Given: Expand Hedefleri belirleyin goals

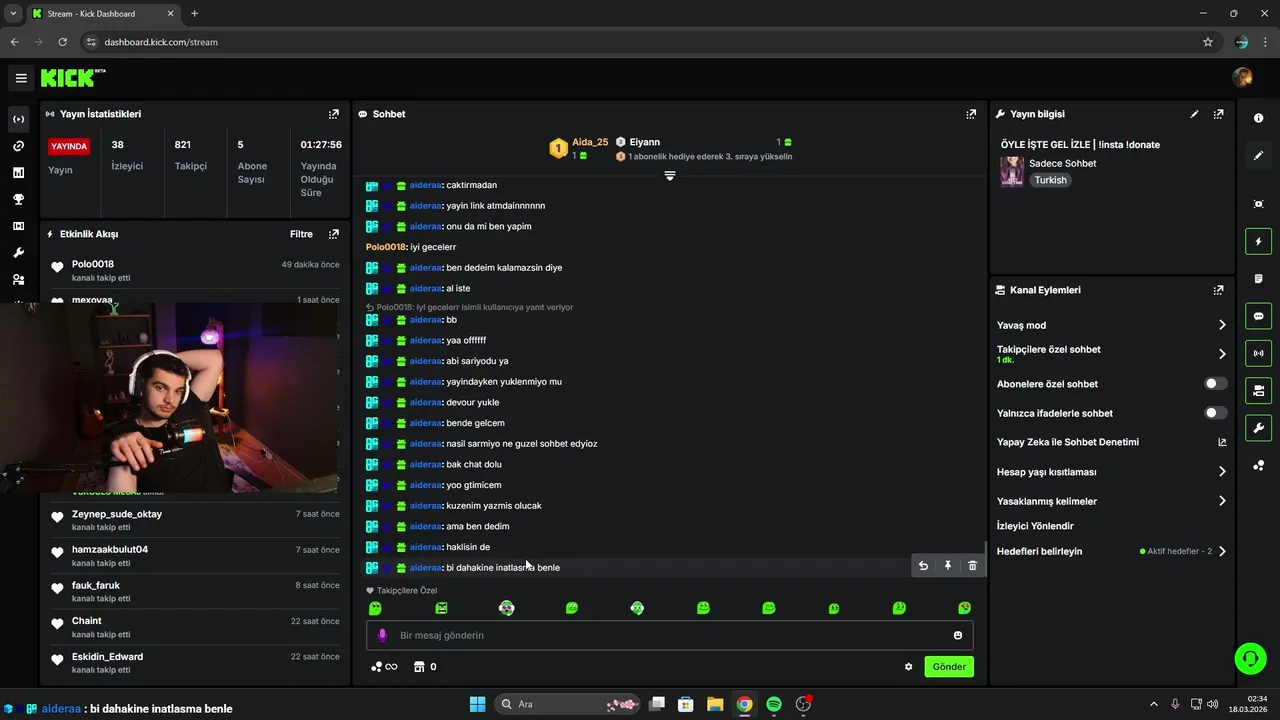Looking at the screenshot, I should (x=1222, y=551).
